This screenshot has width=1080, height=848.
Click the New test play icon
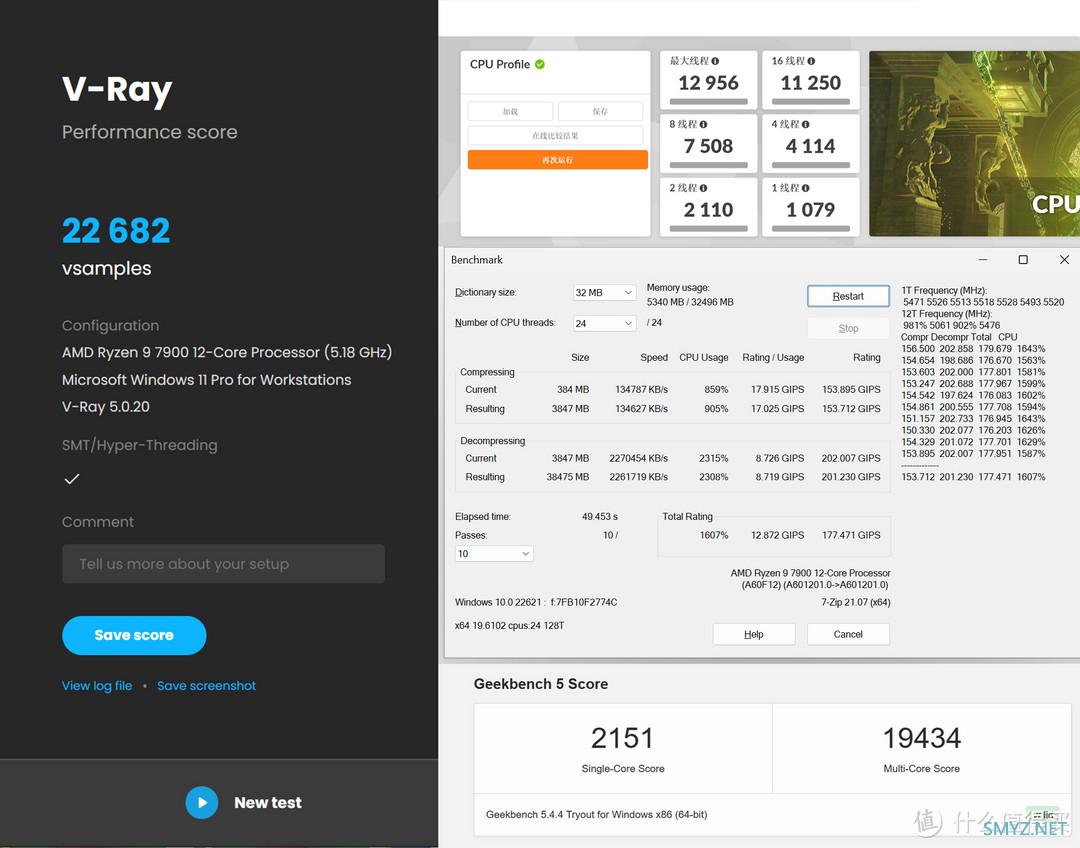pos(202,803)
